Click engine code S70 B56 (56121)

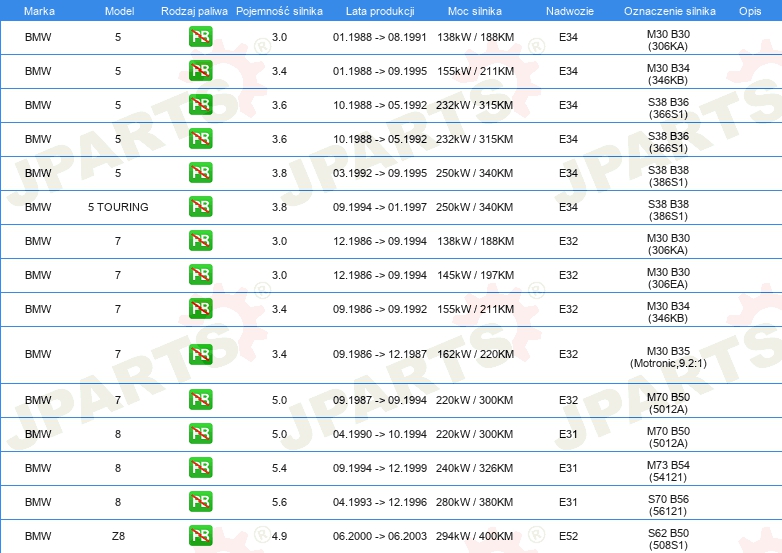(668, 505)
